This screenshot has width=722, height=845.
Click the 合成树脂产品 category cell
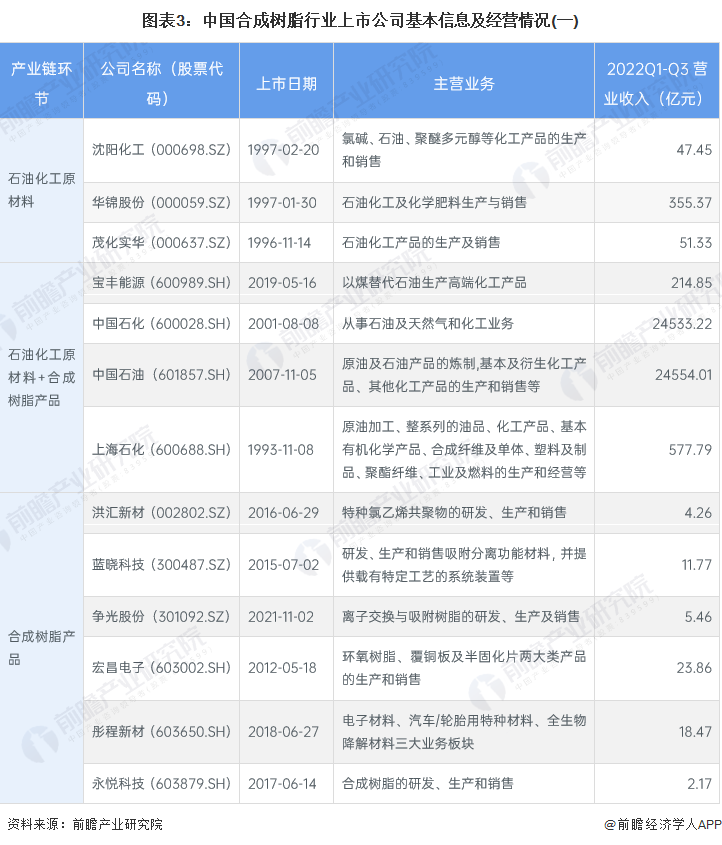(41, 648)
